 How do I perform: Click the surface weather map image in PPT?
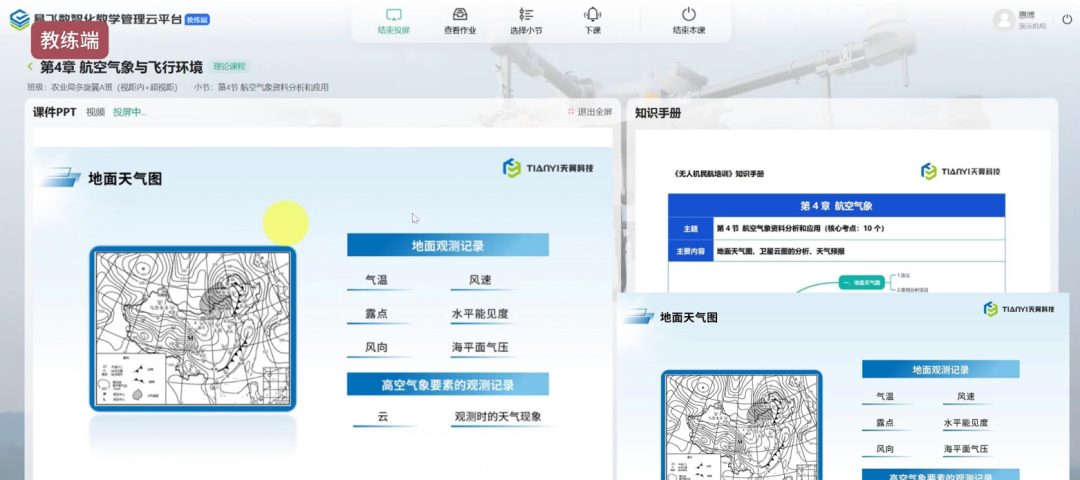193,328
